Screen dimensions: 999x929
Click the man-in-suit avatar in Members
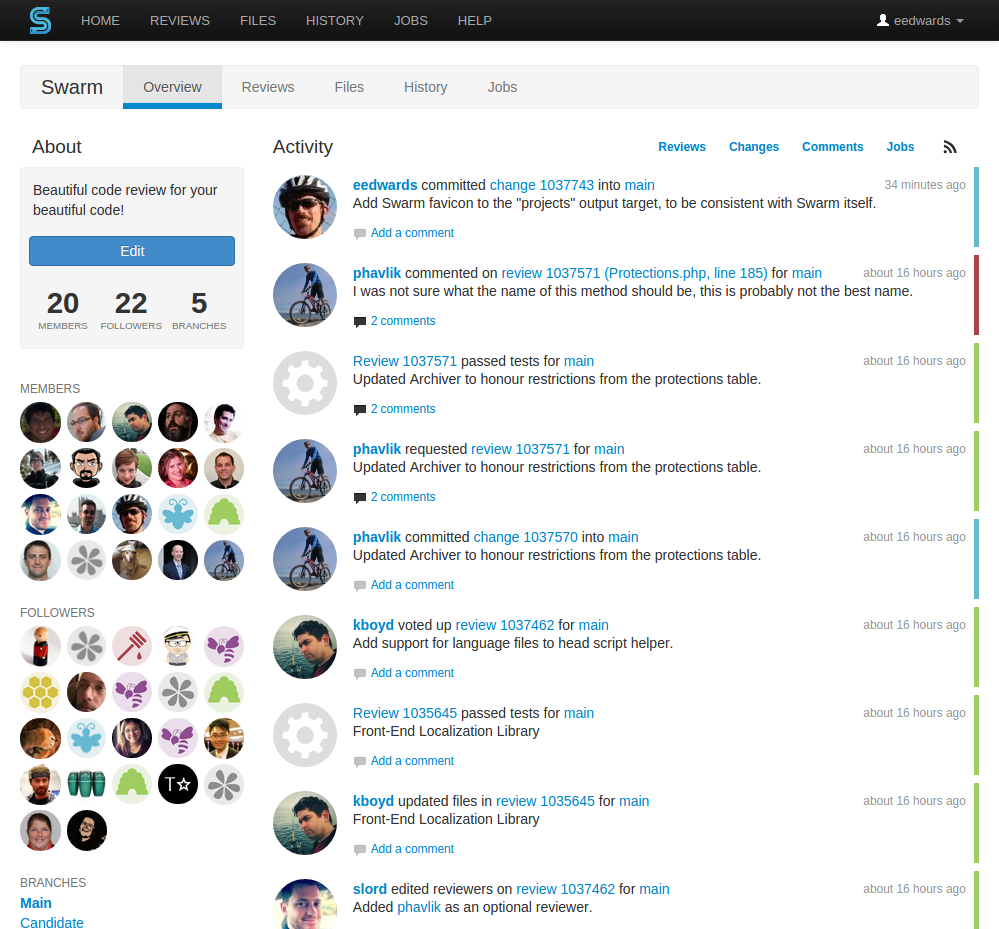pyautogui.click(x=178, y=560)
